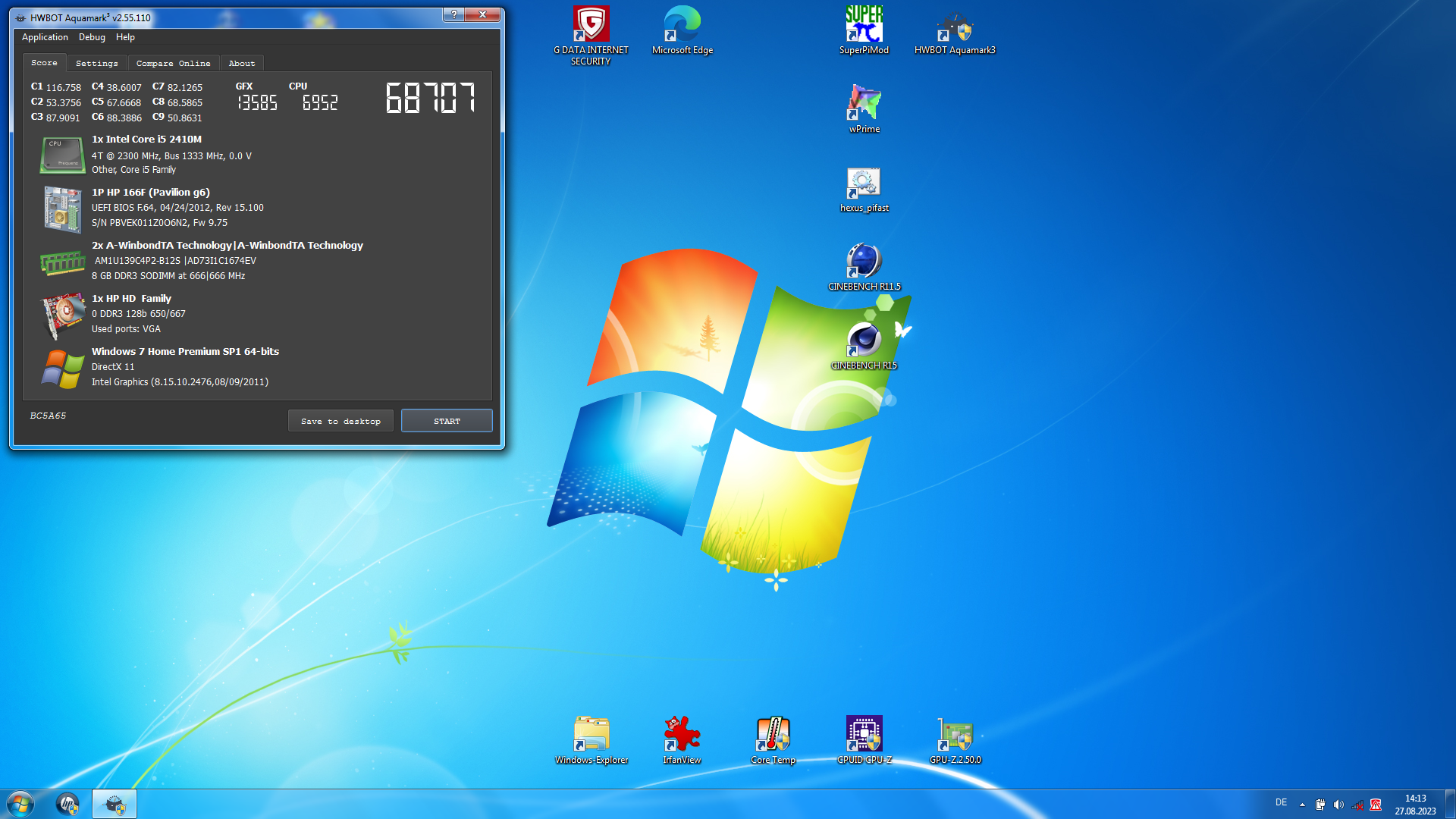Launch Microsoft Edge from desktop
Viewport: 1456px width, 819px height.
(682, 30)
